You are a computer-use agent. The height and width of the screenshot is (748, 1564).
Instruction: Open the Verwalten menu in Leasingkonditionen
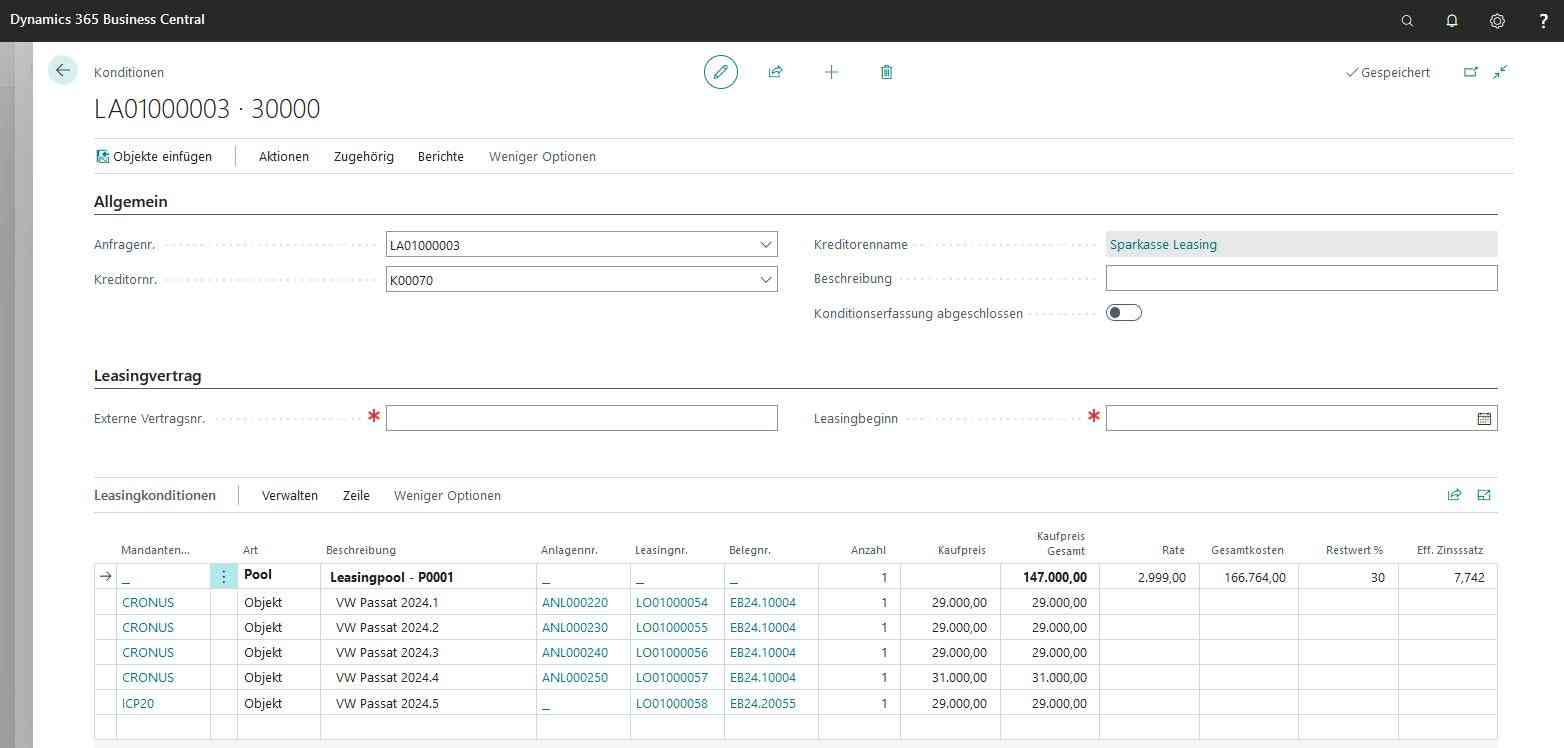290,495
